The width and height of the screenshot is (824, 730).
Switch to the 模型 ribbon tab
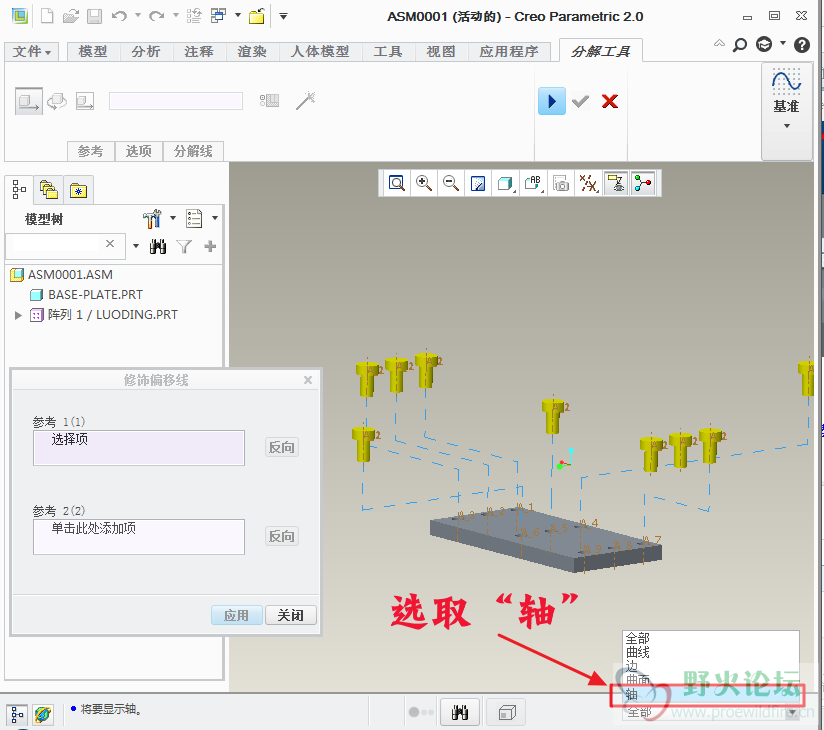(93, 52)
